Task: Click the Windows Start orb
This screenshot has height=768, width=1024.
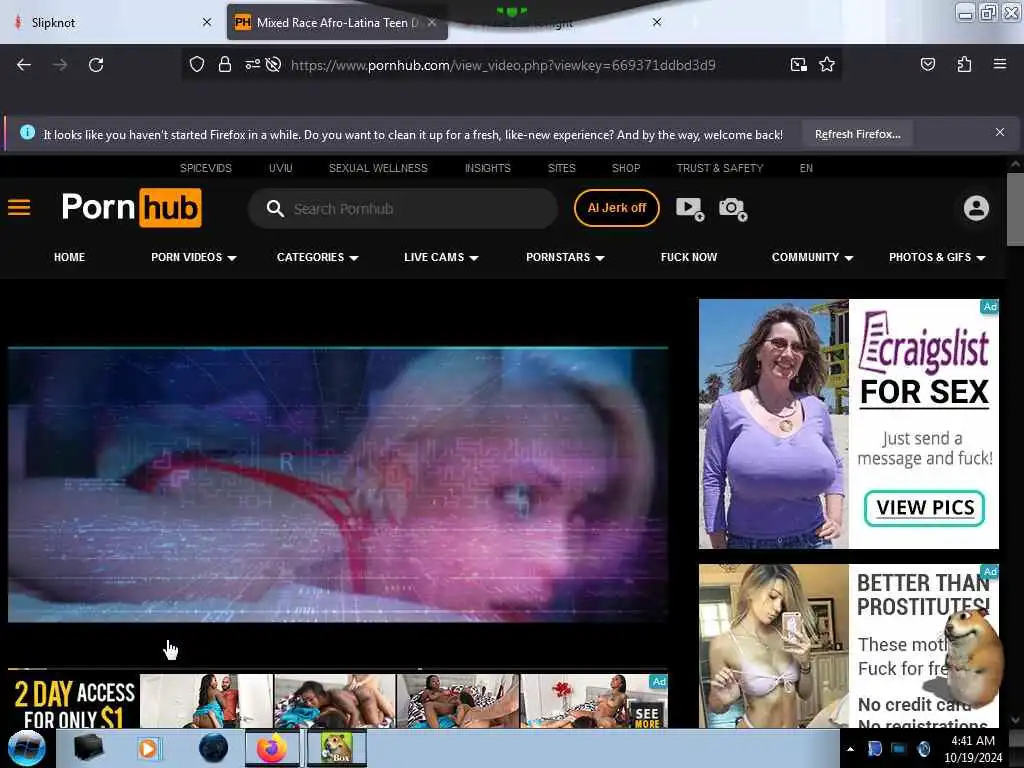Action: tap(27, 748)
